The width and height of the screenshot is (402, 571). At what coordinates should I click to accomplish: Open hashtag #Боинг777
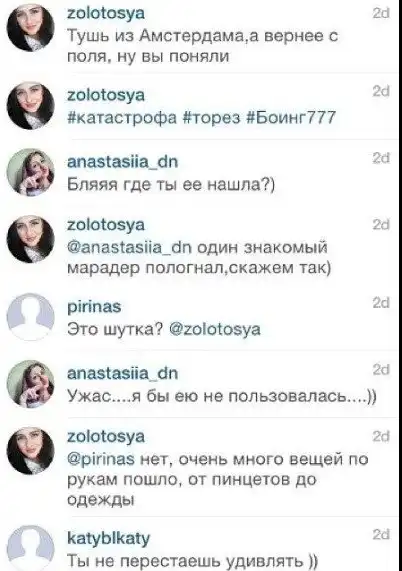[291, 117]
